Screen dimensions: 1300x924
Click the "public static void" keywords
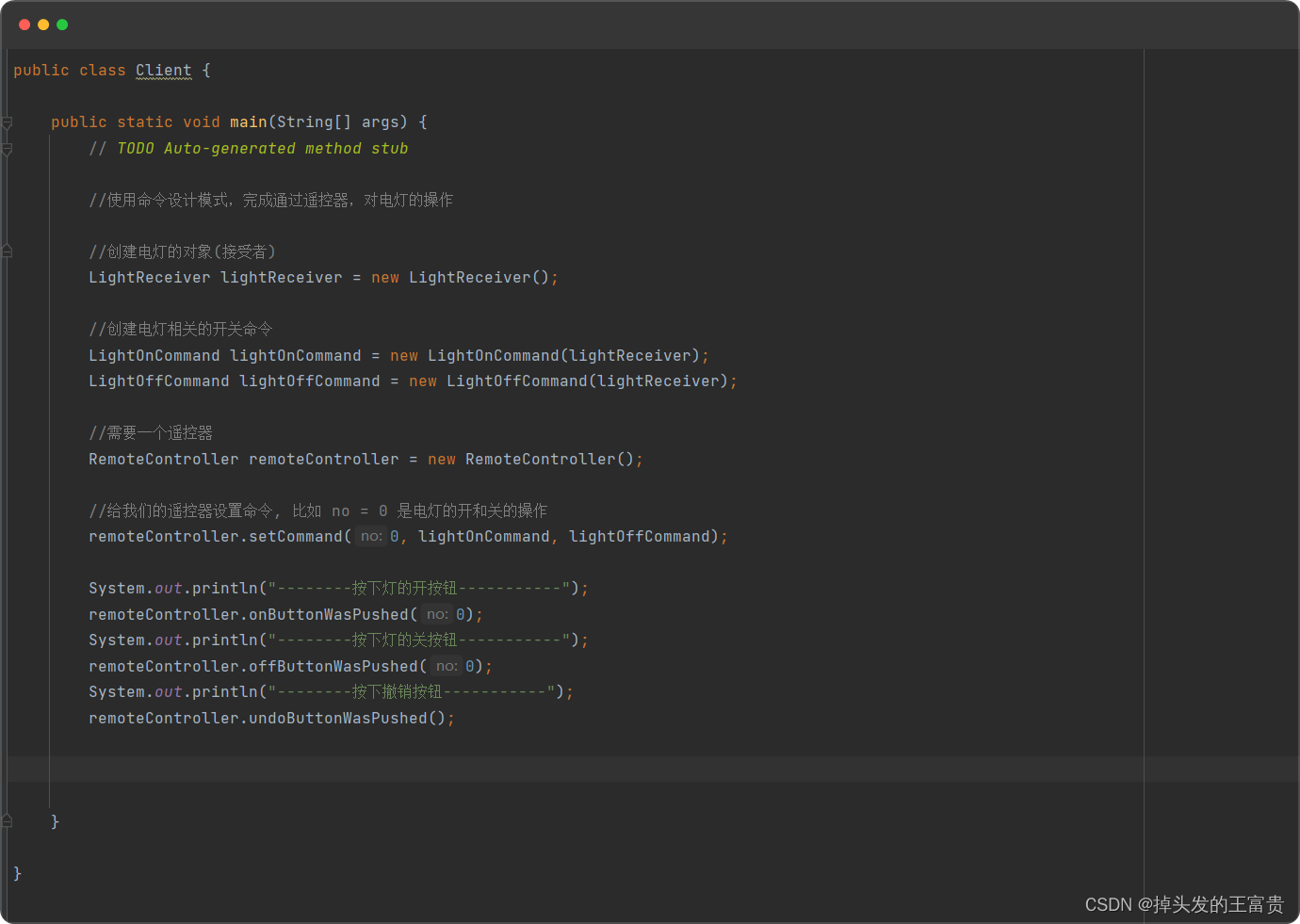[x=136, y=122]
